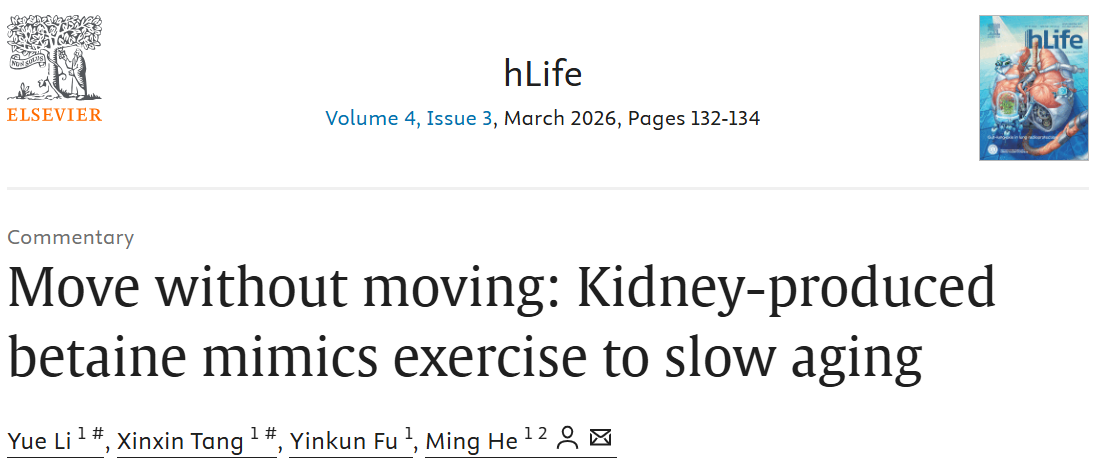Open author Ming He's details
The width and height of the screenshot is (1109, 473).
click(471, 441)
